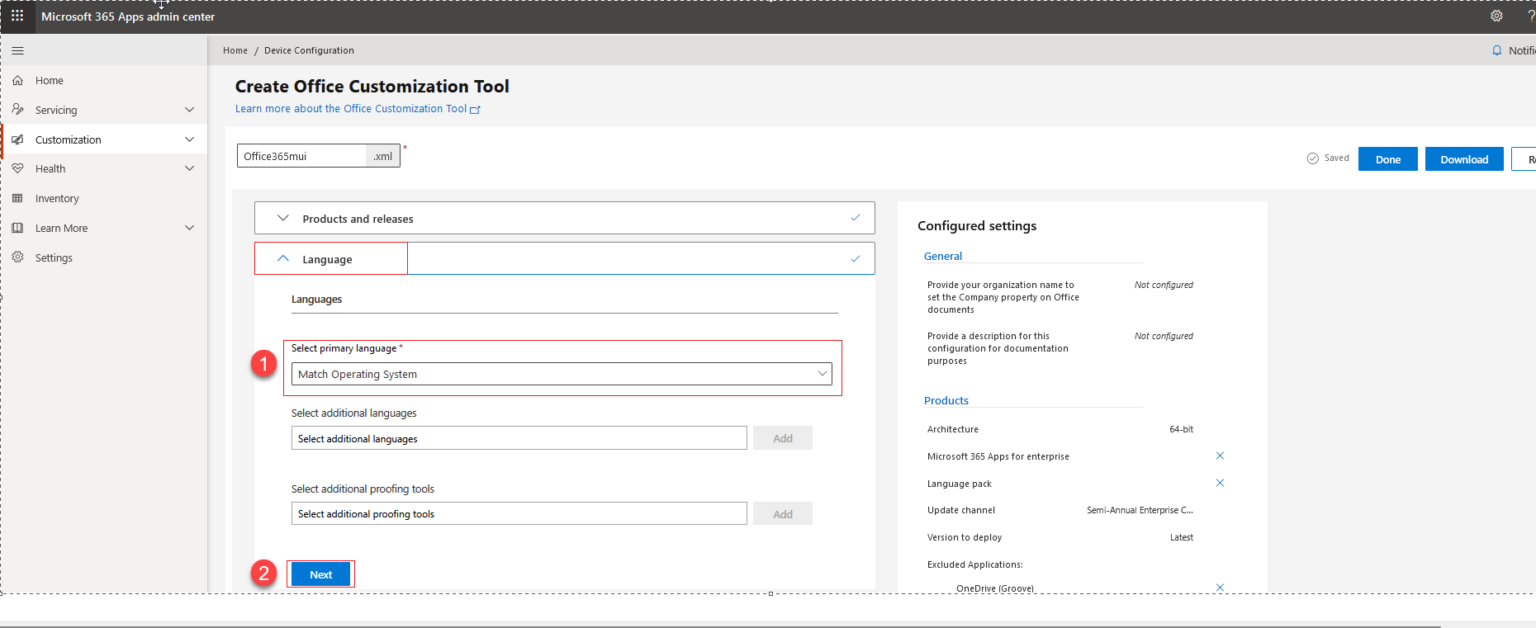Remove Language pack with its X

1219,482
